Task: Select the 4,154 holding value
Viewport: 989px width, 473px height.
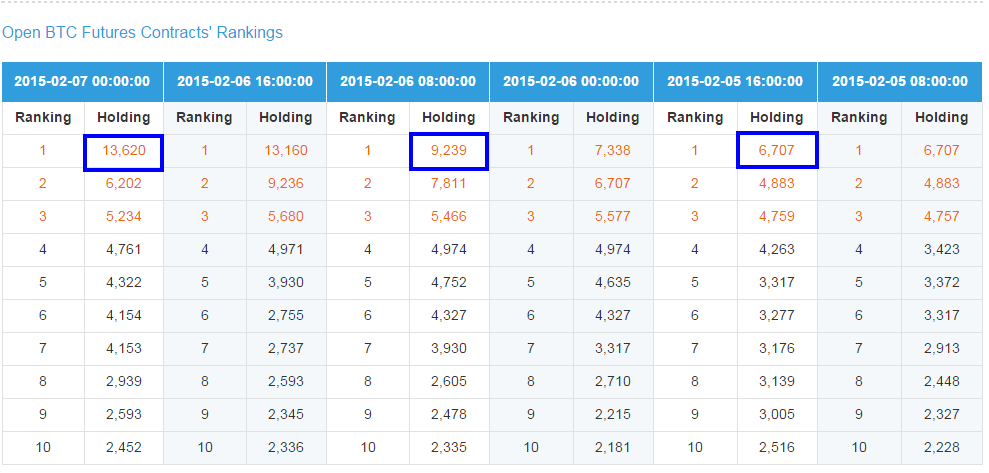Action: (124, 315)
